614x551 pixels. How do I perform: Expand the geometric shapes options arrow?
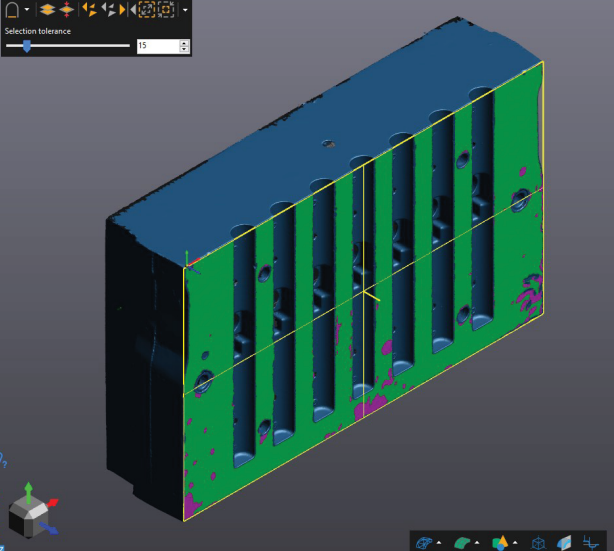click(515, 543)
